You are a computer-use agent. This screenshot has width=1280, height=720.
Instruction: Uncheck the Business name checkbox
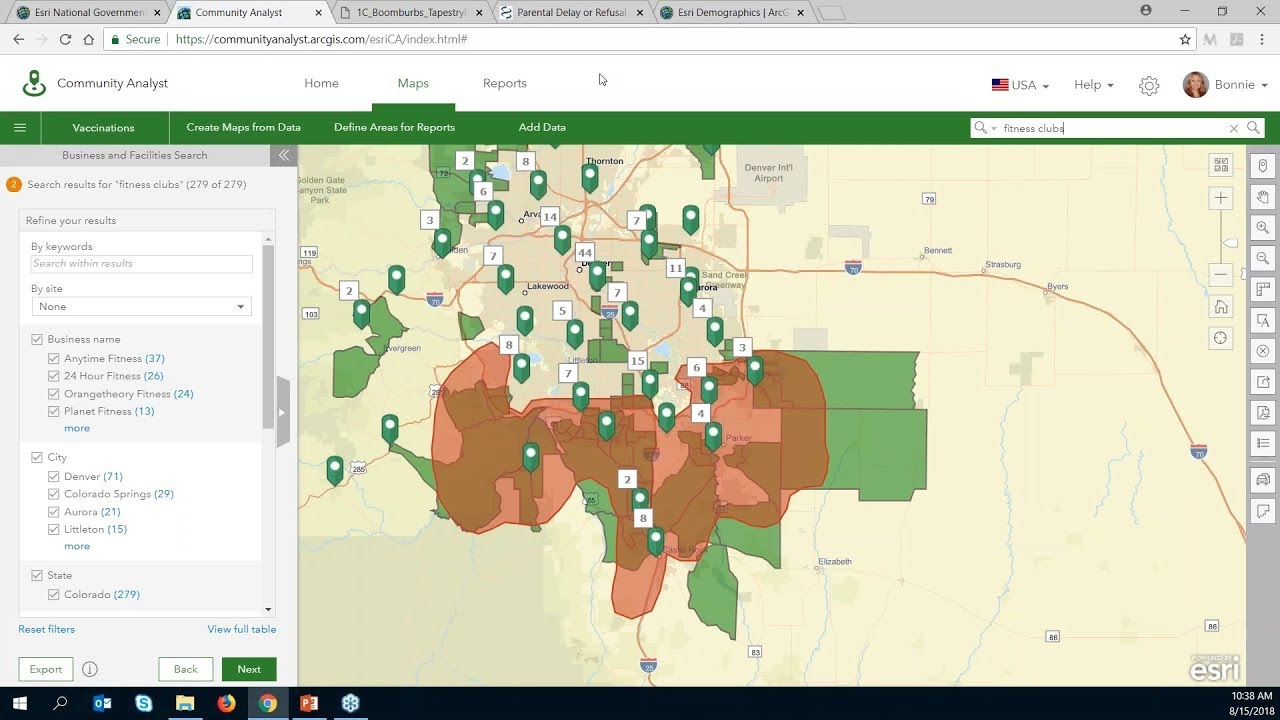(37, 340)
